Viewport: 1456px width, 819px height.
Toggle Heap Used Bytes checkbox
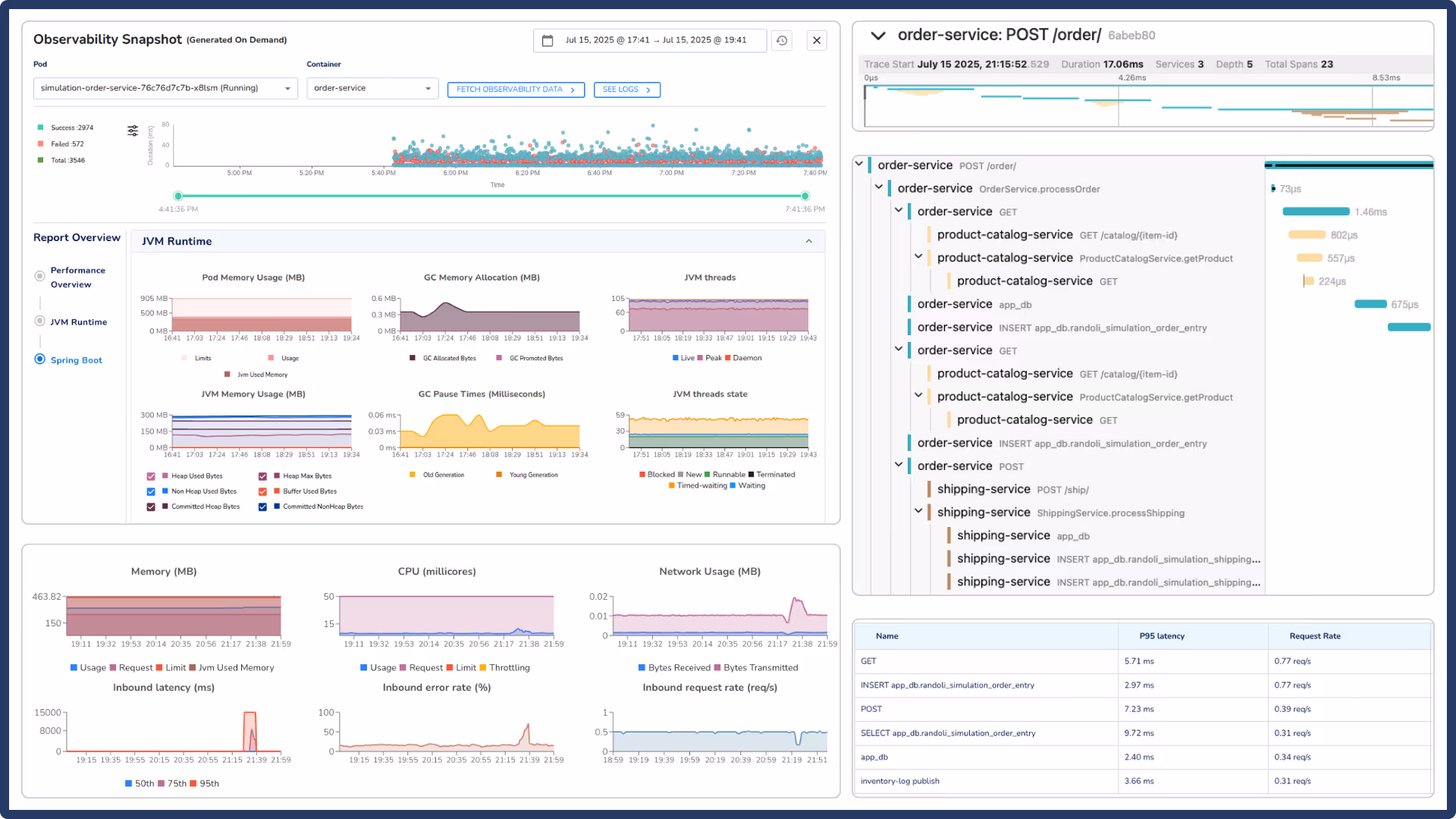click(x=151, y=476)
